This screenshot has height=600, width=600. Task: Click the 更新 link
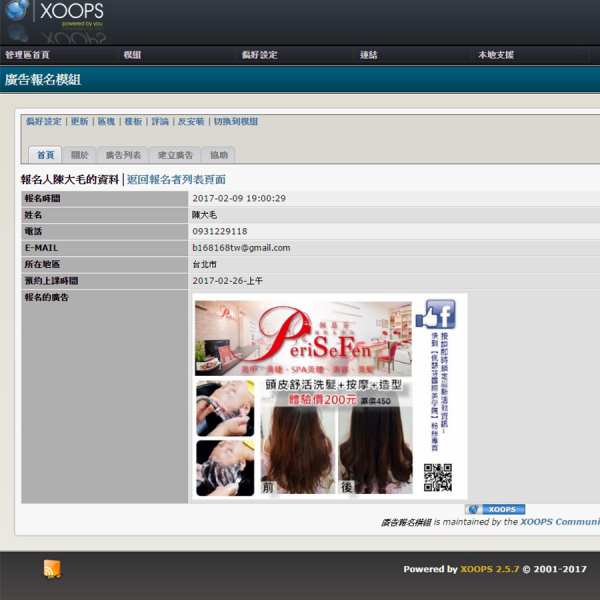79,121
